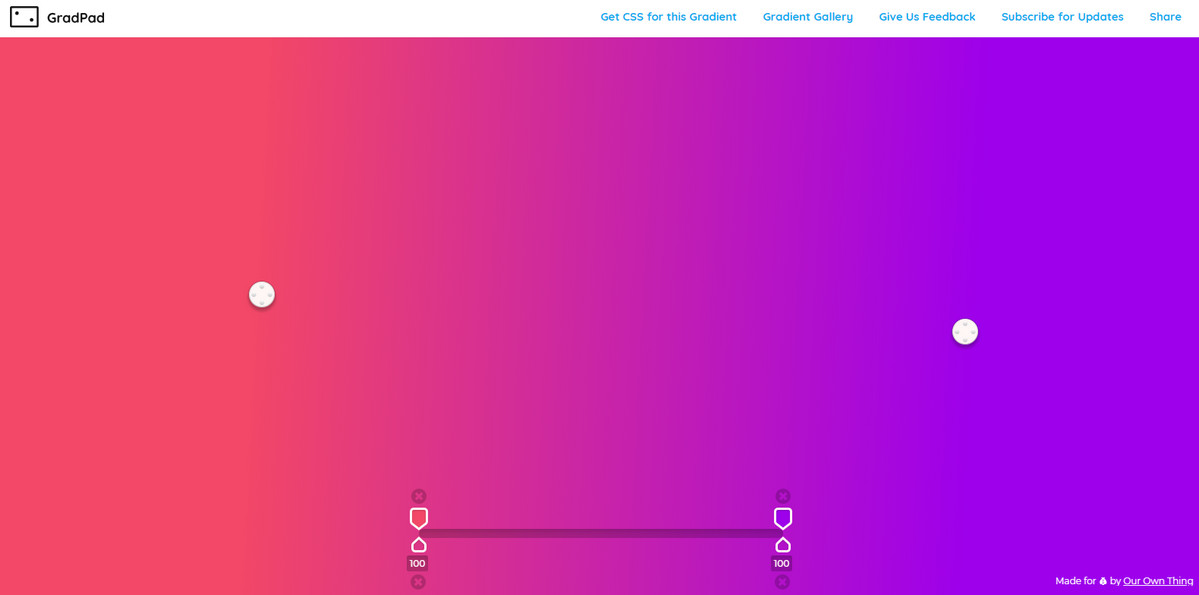The image size is (1199, 595).
Task: Select the left opacity stop marker
Action: (419, 545)
